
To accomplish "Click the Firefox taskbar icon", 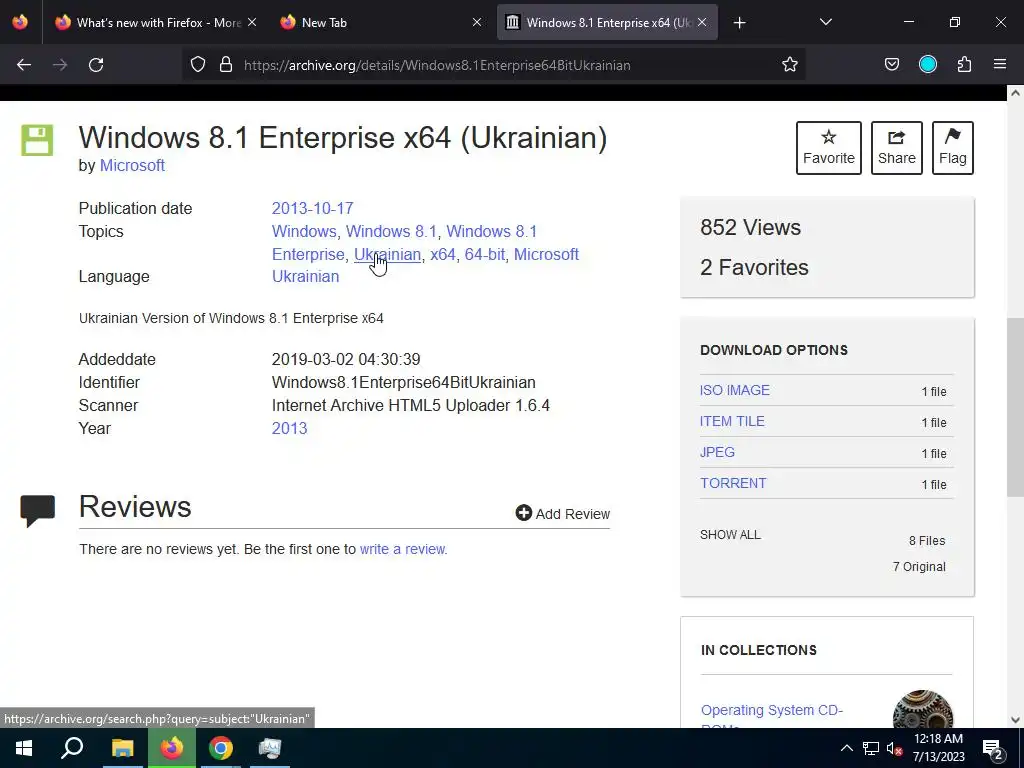I will point(172,748).
